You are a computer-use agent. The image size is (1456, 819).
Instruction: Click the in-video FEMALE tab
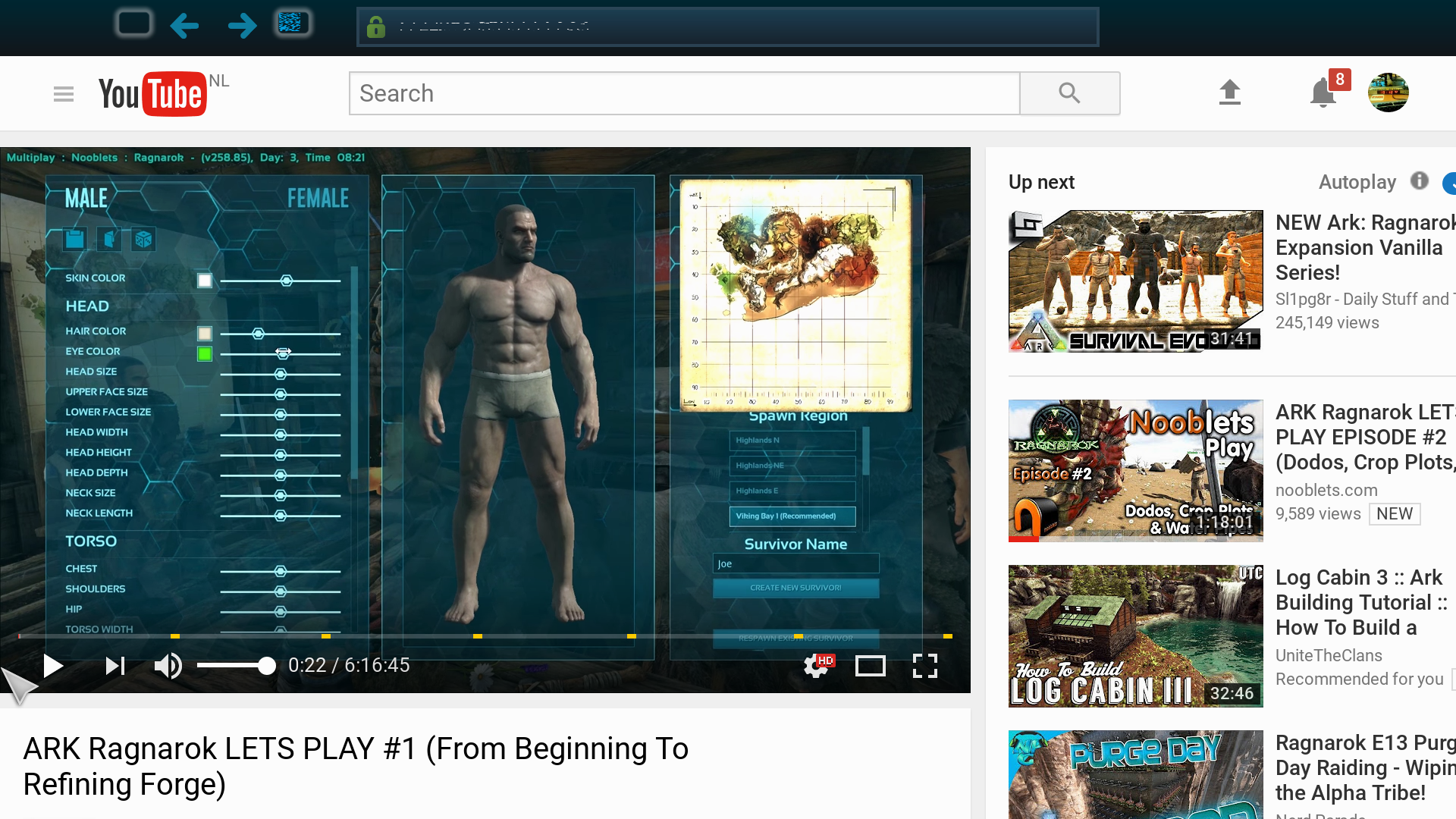tap(318, 199)
